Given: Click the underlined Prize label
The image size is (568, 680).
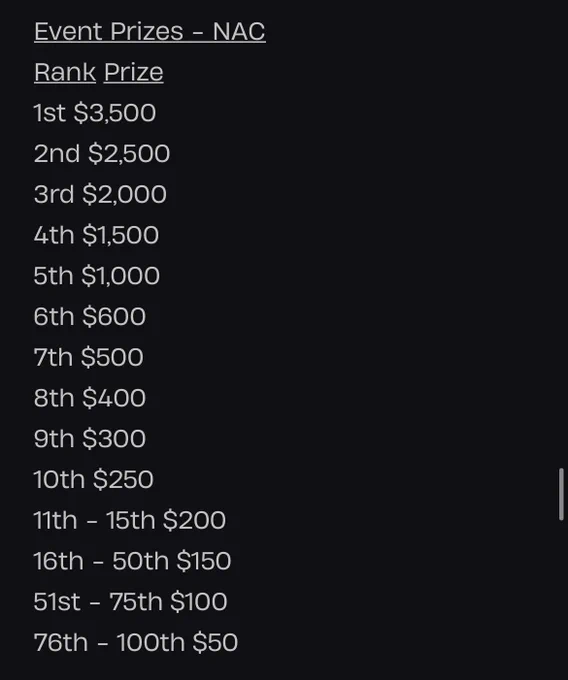Looking at the screenshot, I should pyautogui.click(x=134, y=72).
